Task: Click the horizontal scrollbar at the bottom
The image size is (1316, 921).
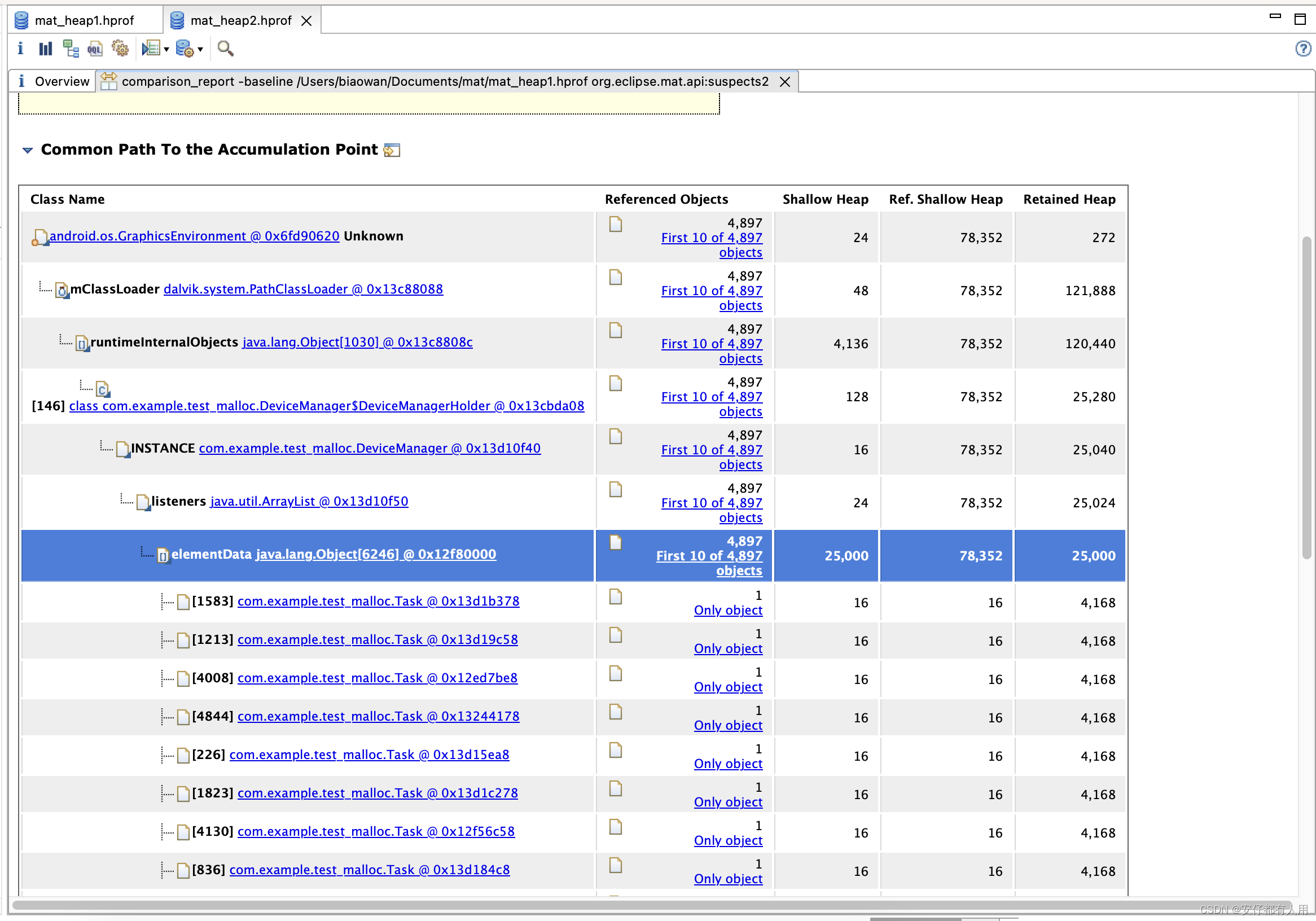Action: pyautogui.click(x=651, y=905)
